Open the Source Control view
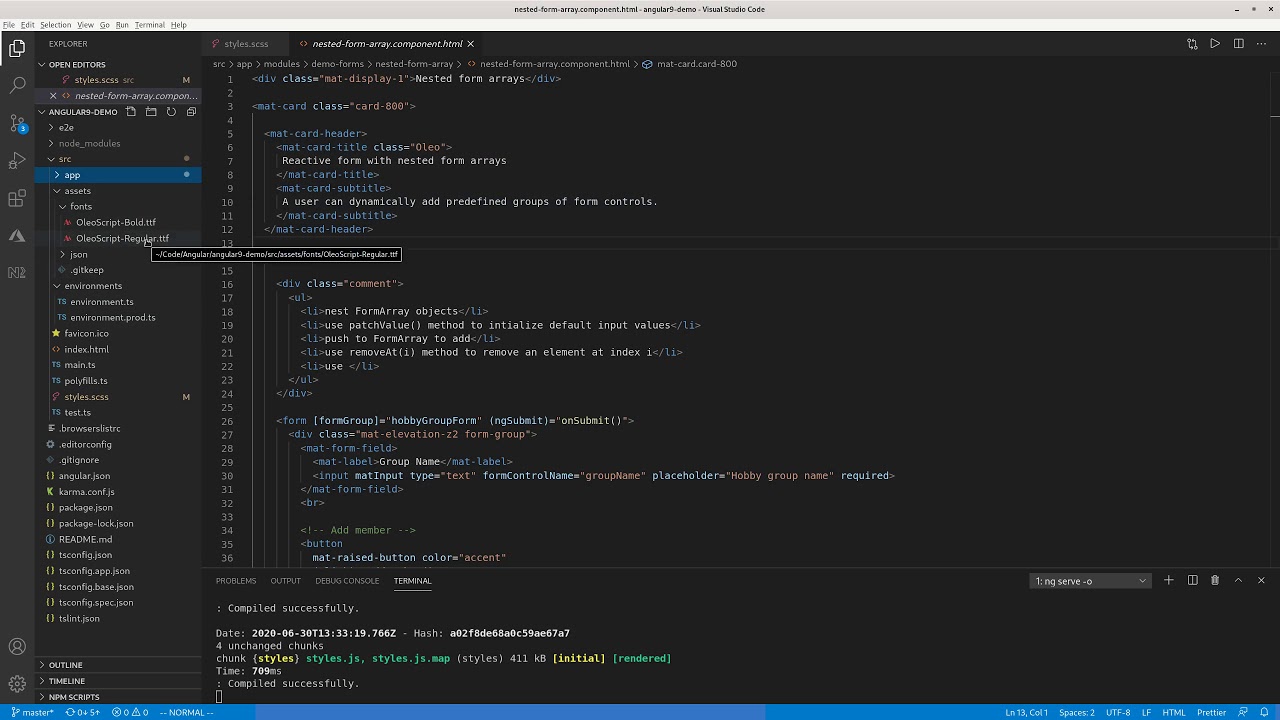 17,124
